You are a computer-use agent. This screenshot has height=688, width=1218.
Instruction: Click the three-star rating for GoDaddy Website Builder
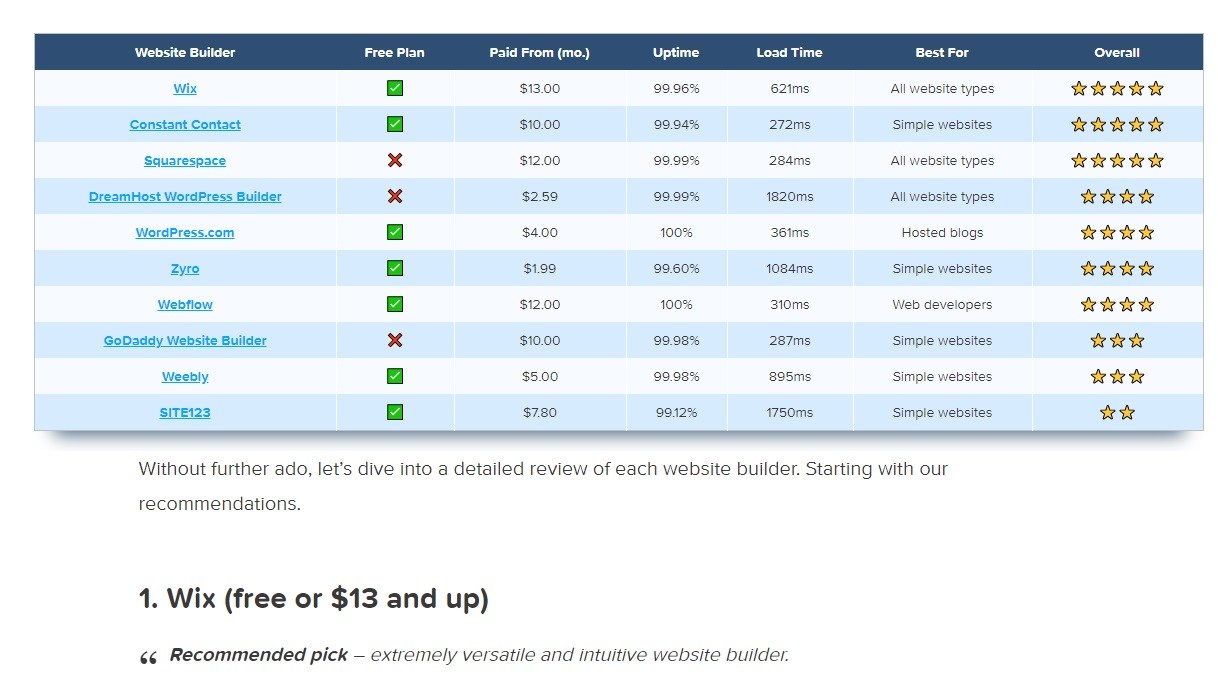pyautogui.click(x=1117, y=340)
